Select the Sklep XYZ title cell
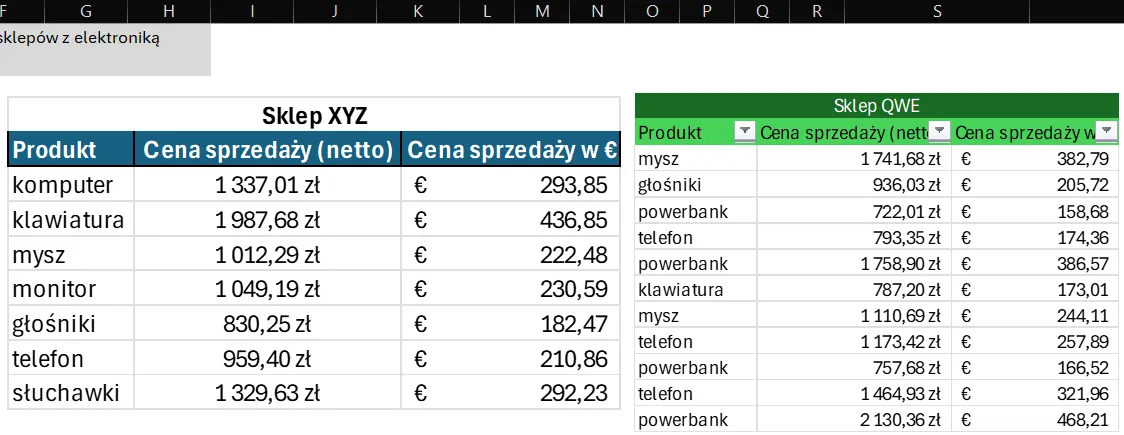 point(314,114)
